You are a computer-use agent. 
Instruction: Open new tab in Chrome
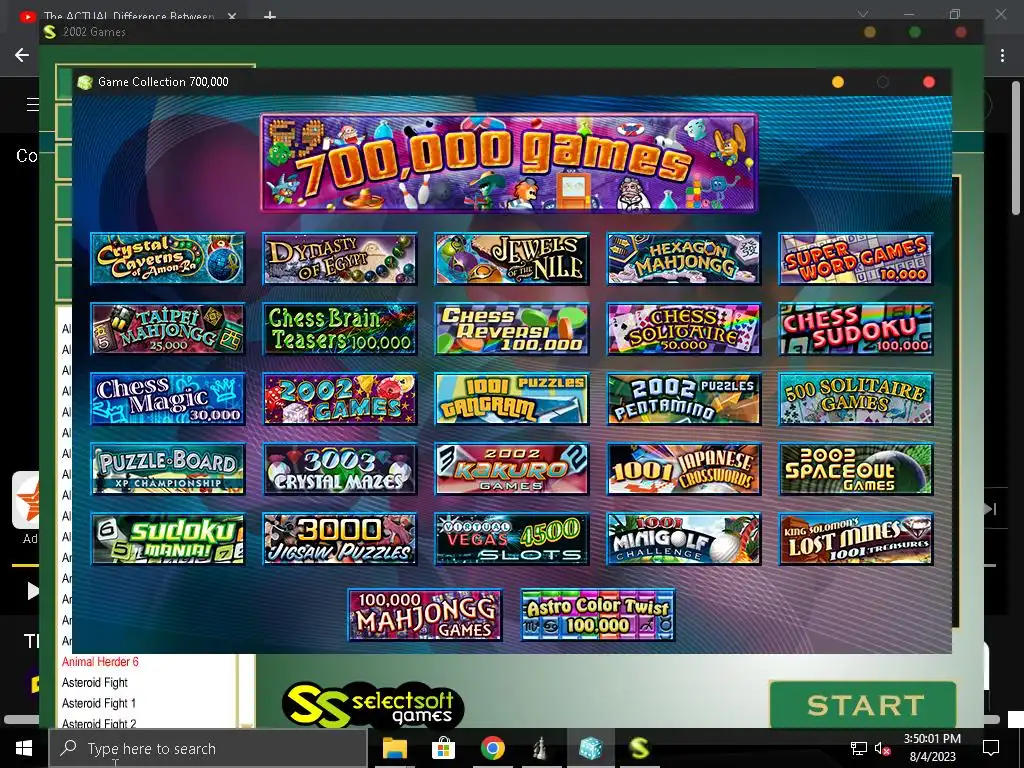pos(270,16)
